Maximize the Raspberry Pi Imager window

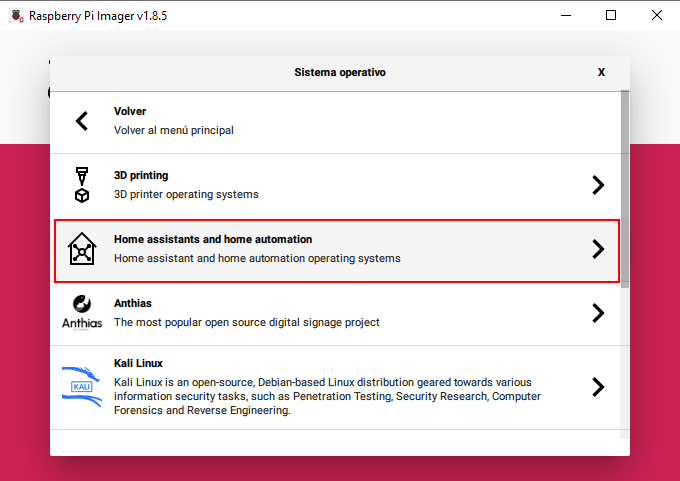(x=611, y=16)
